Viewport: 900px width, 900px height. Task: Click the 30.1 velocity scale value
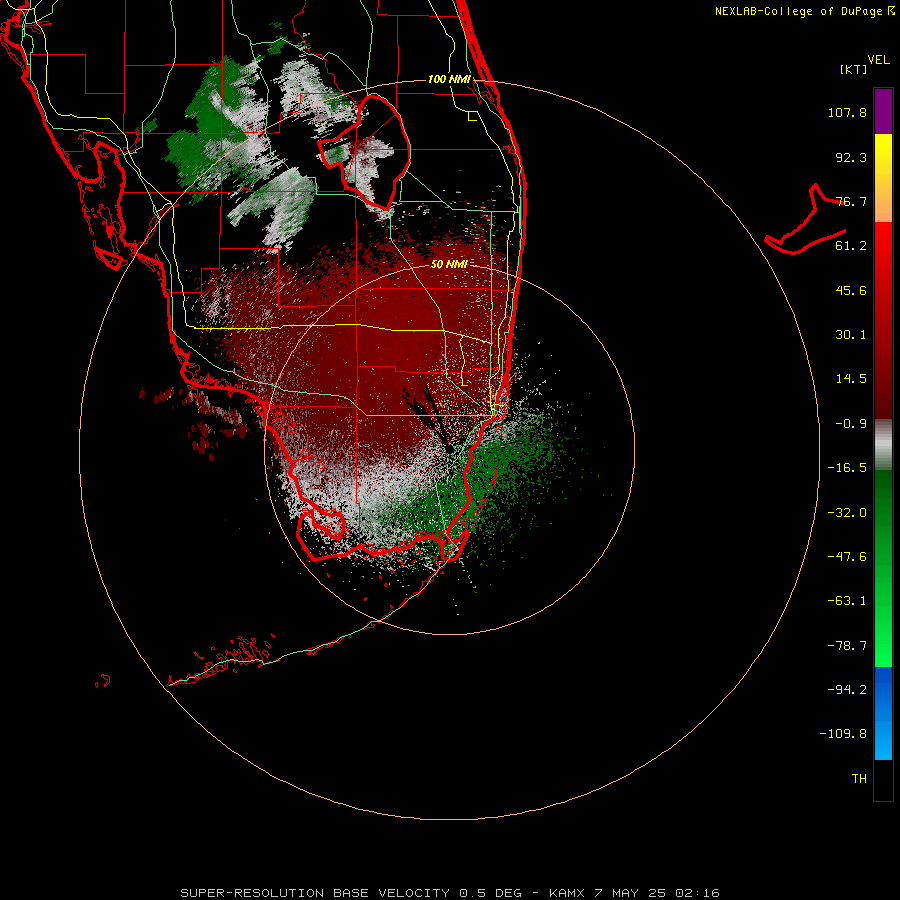coord(851,335)
